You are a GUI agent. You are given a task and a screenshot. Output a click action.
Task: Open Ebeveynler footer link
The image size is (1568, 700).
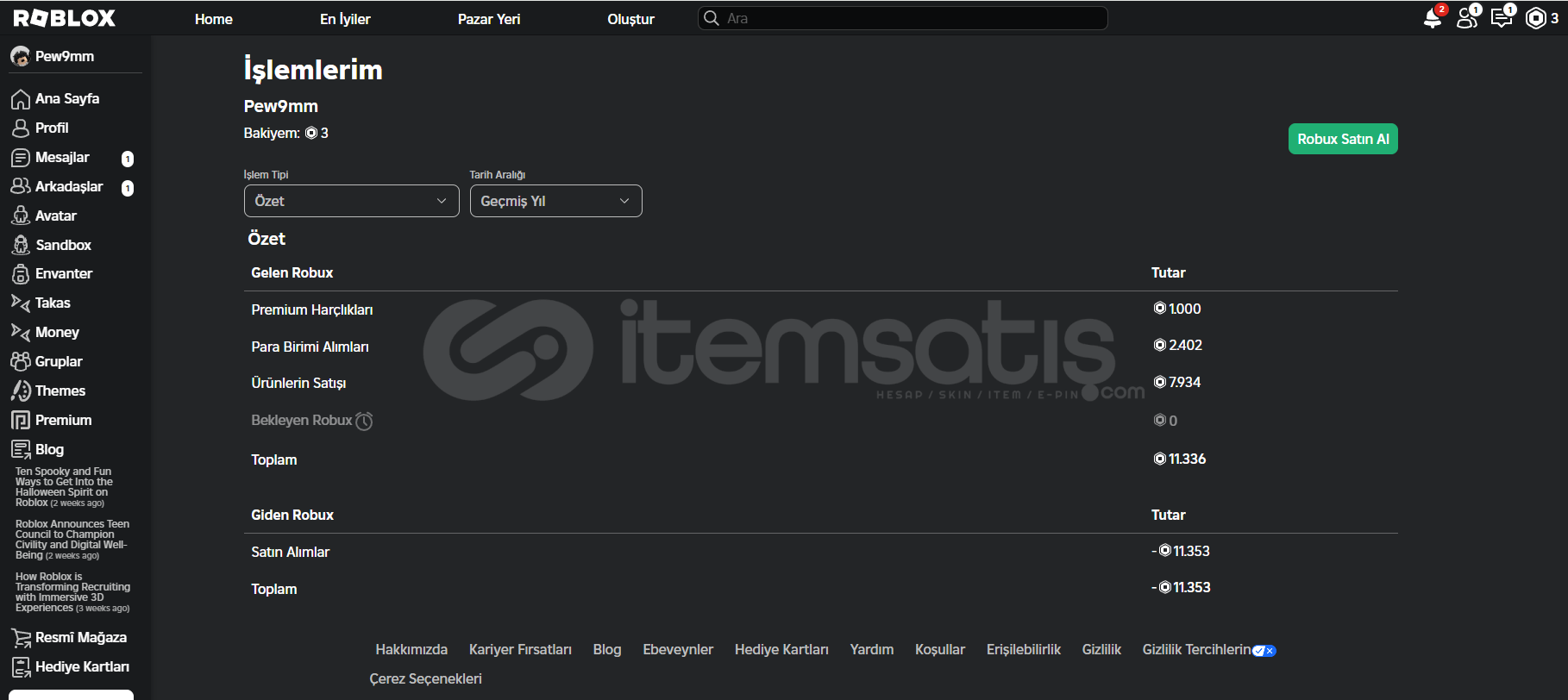pyautogui.click(x=678, y=649)
